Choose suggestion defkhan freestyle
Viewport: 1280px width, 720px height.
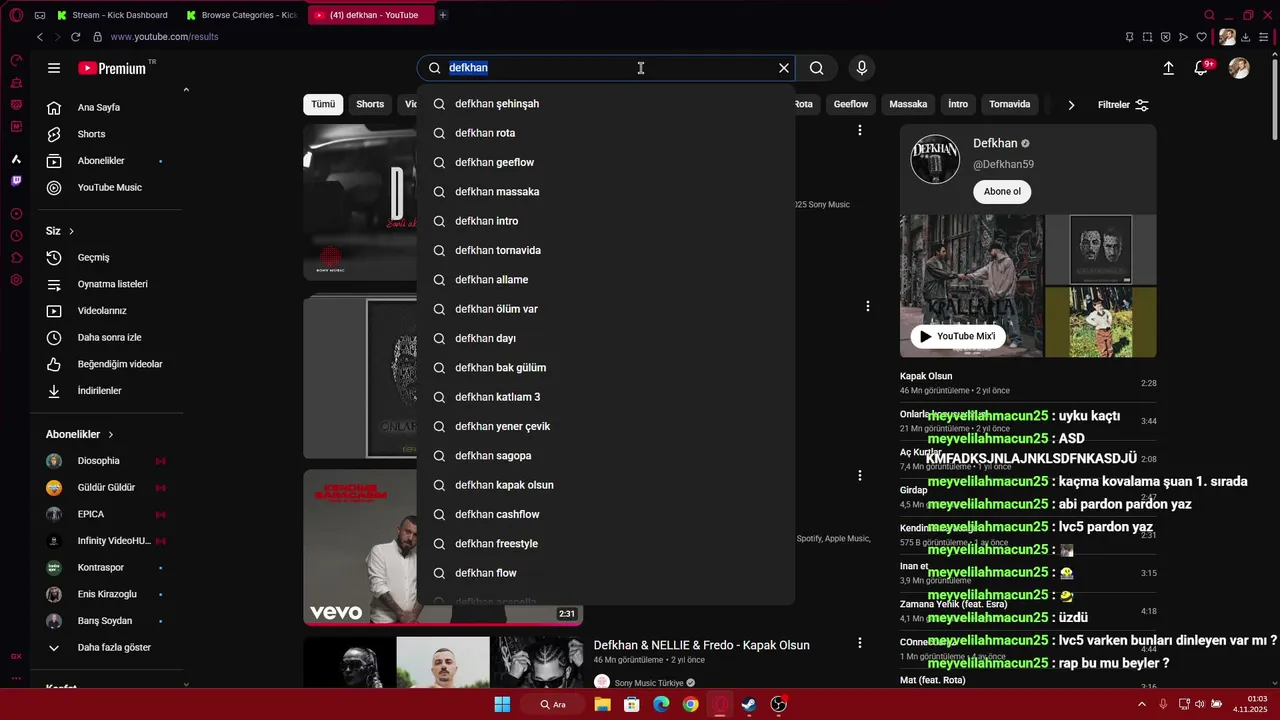tap(606, 544)
